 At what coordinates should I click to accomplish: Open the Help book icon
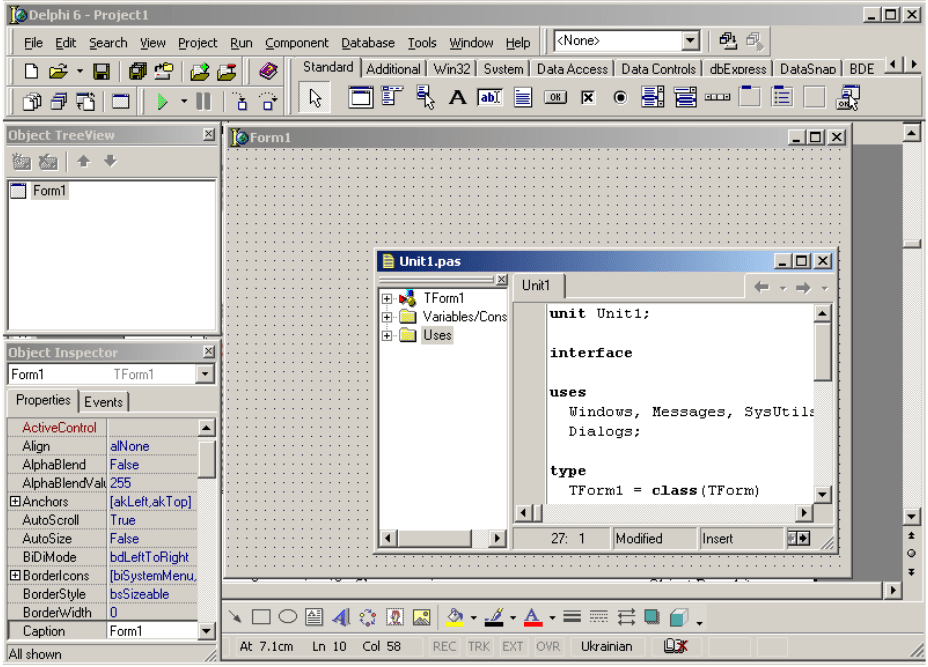pos(268,72)
